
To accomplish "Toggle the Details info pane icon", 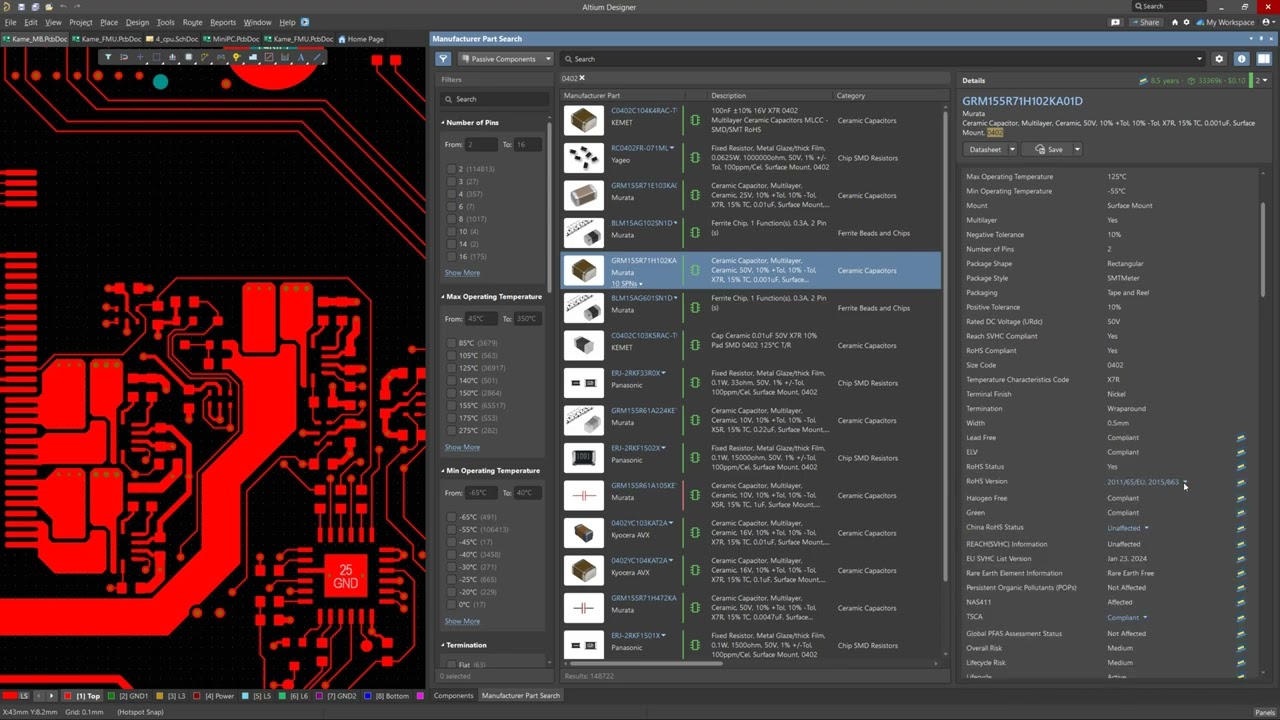I will pos(1241,59).
